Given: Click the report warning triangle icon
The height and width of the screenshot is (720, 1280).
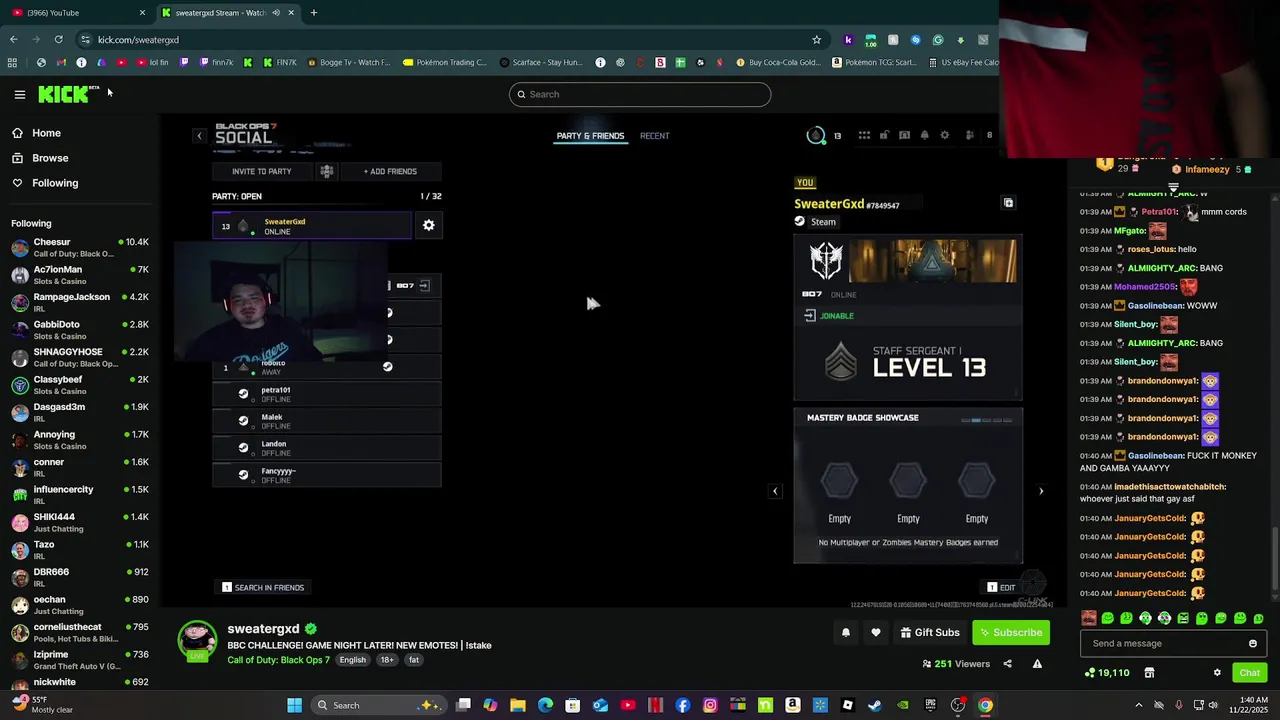Looking at the screenshot, I should [x=1037, y=664].
